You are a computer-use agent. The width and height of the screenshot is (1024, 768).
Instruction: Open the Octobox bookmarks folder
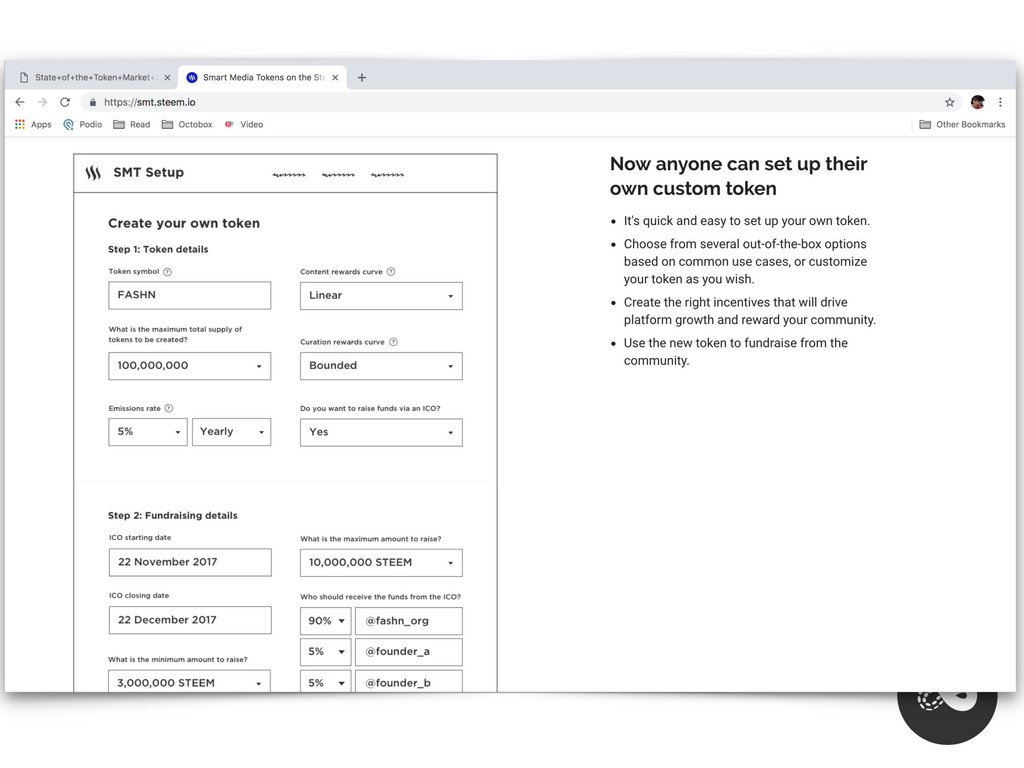point(187,124)
